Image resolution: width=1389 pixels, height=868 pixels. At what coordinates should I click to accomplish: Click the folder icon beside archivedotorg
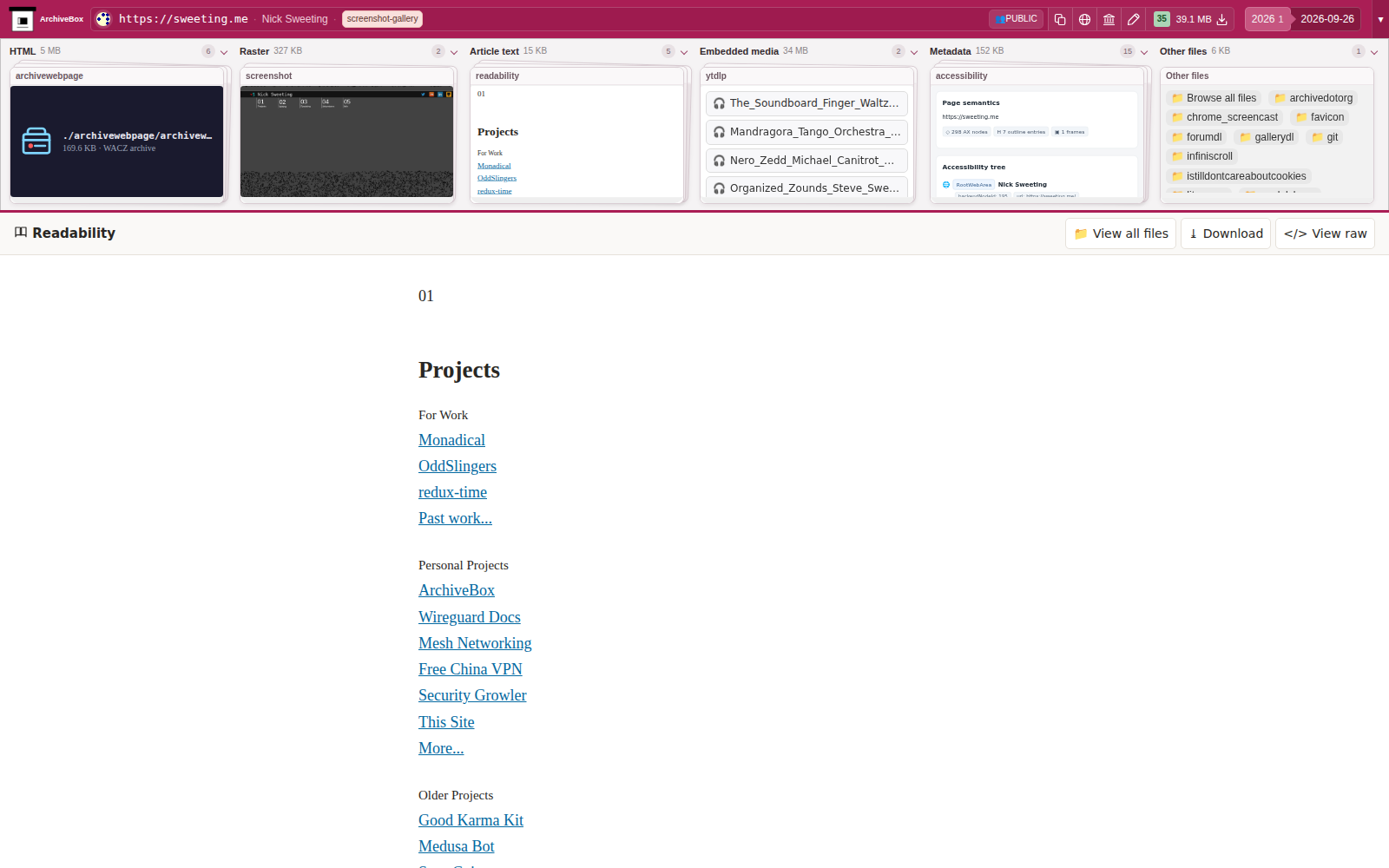1280,98
